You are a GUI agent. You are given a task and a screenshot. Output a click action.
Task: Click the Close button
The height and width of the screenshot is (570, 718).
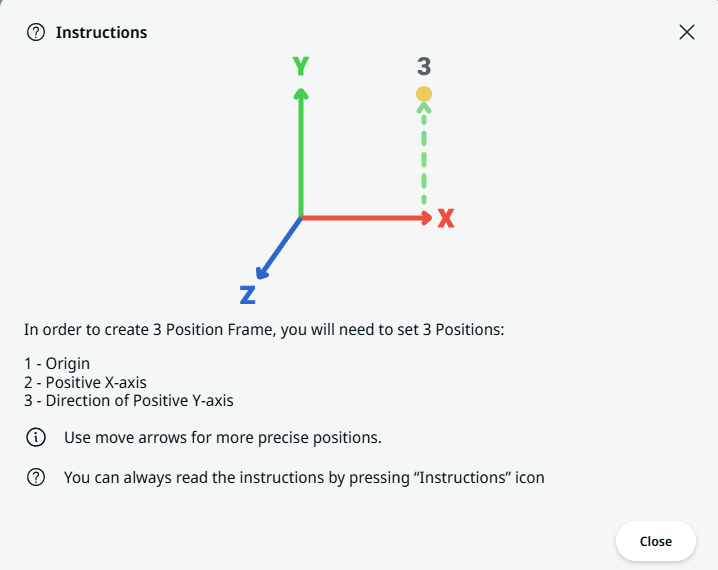655,541
